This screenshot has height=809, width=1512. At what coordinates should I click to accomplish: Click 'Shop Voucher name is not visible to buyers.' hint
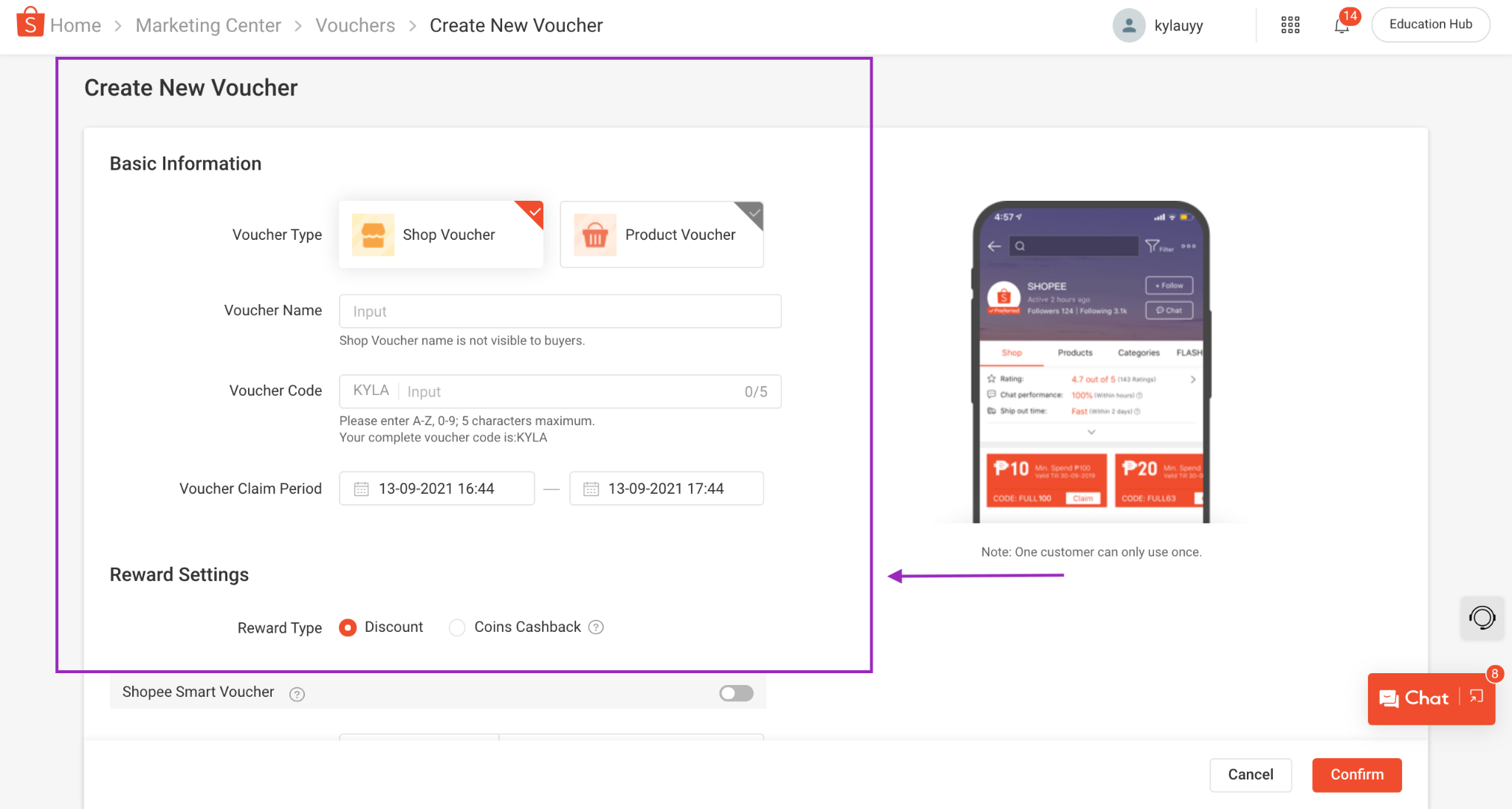(462, 340)
